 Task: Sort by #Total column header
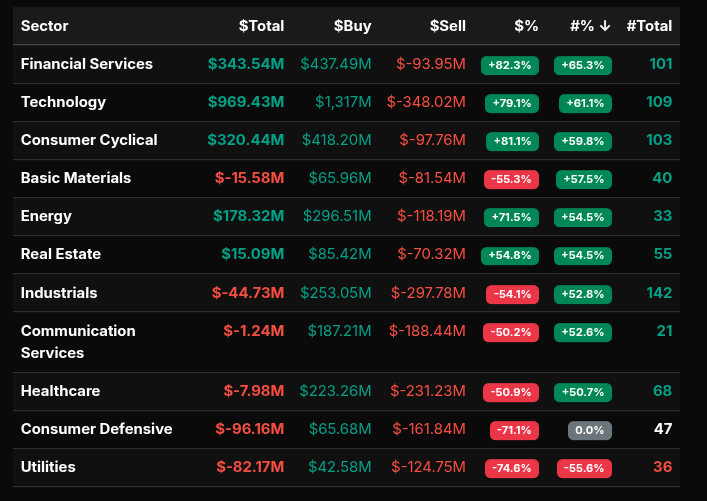(648, 26)
